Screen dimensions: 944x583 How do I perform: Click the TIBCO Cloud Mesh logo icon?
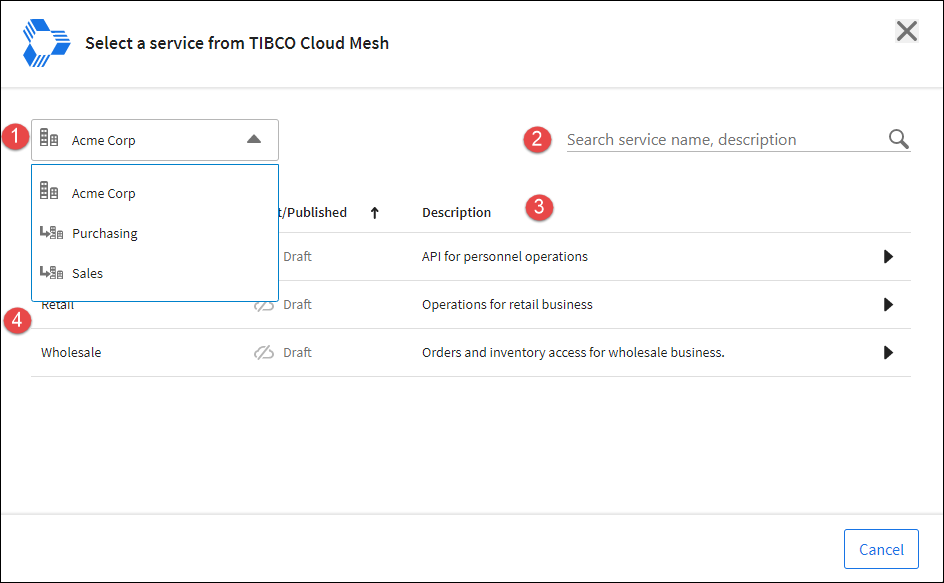(x=46, y=43)
